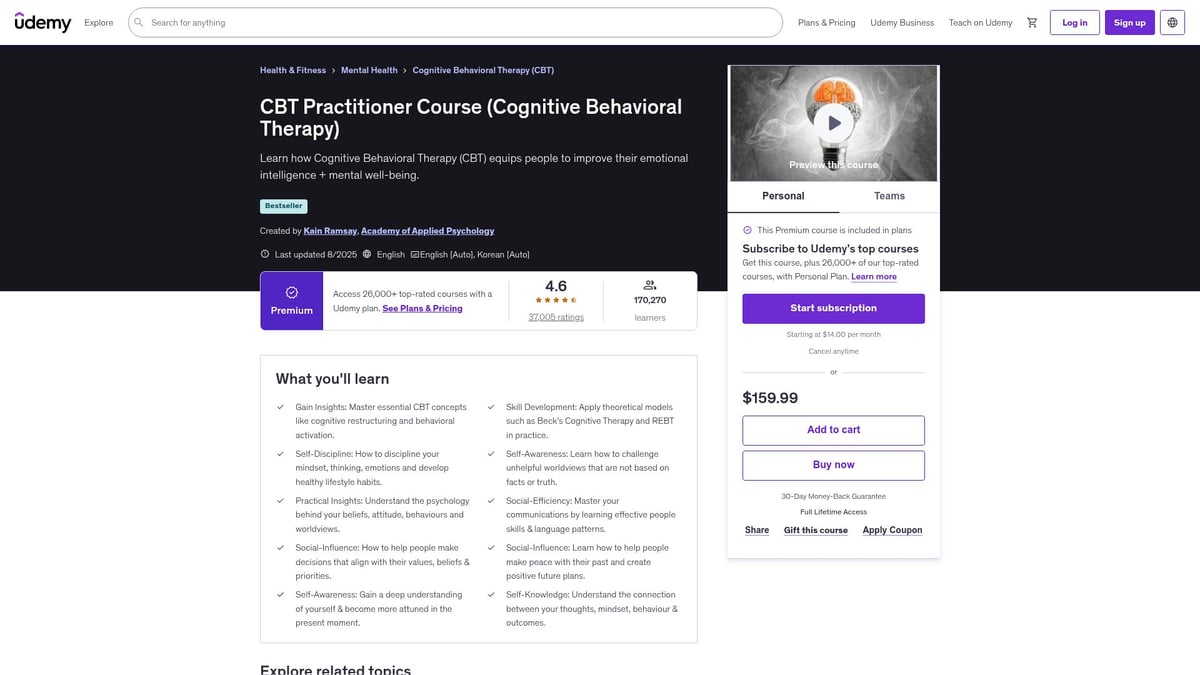Open the Mental Health breadcrumb
Image resolution: width=1200 pixels, height=675 pixels.
(x=370, y=70)
